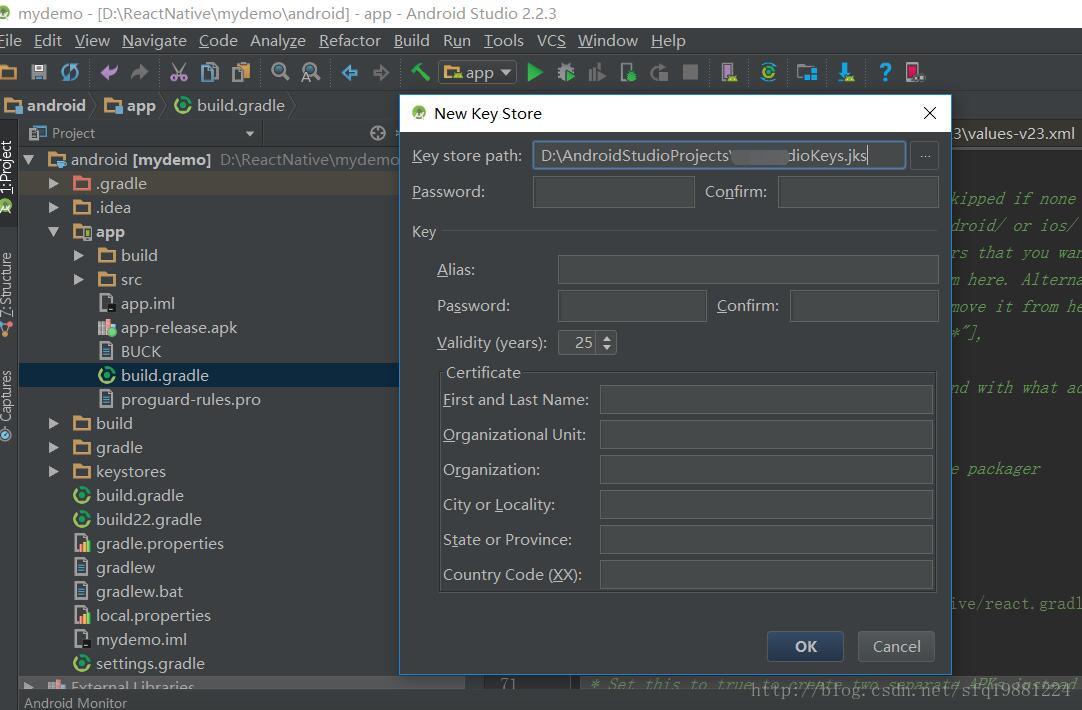Click the Sync Project with Gradle icon

pos(768,72)
